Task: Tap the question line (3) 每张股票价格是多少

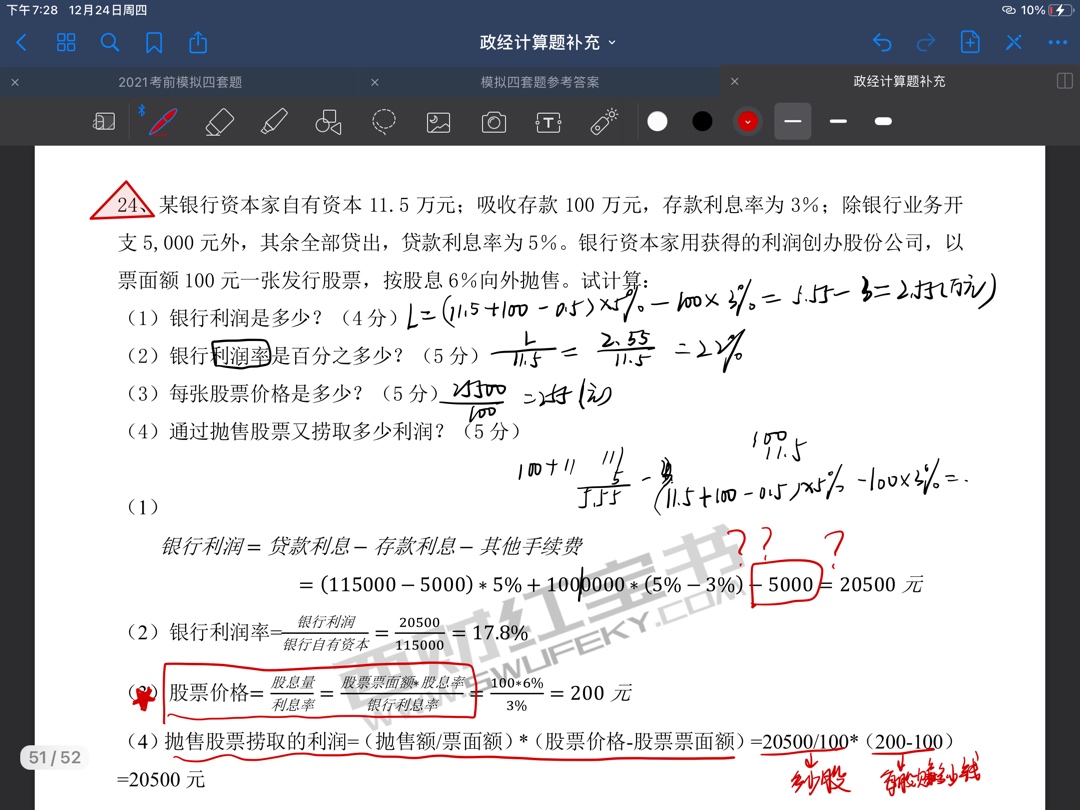Action: pos(282,393)
